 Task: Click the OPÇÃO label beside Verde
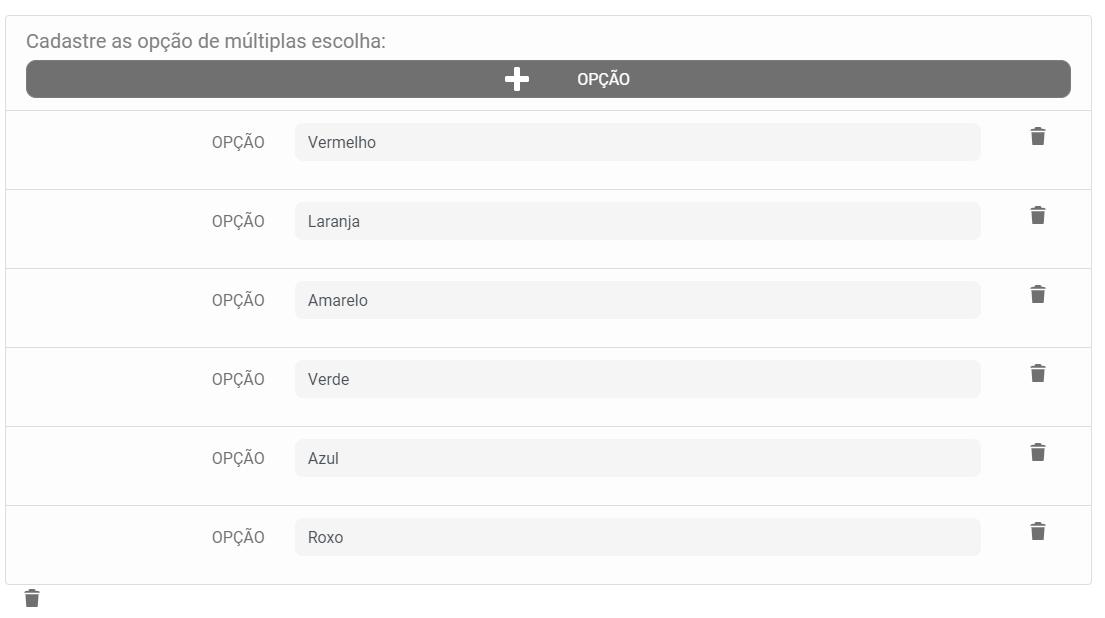(238, 379)
